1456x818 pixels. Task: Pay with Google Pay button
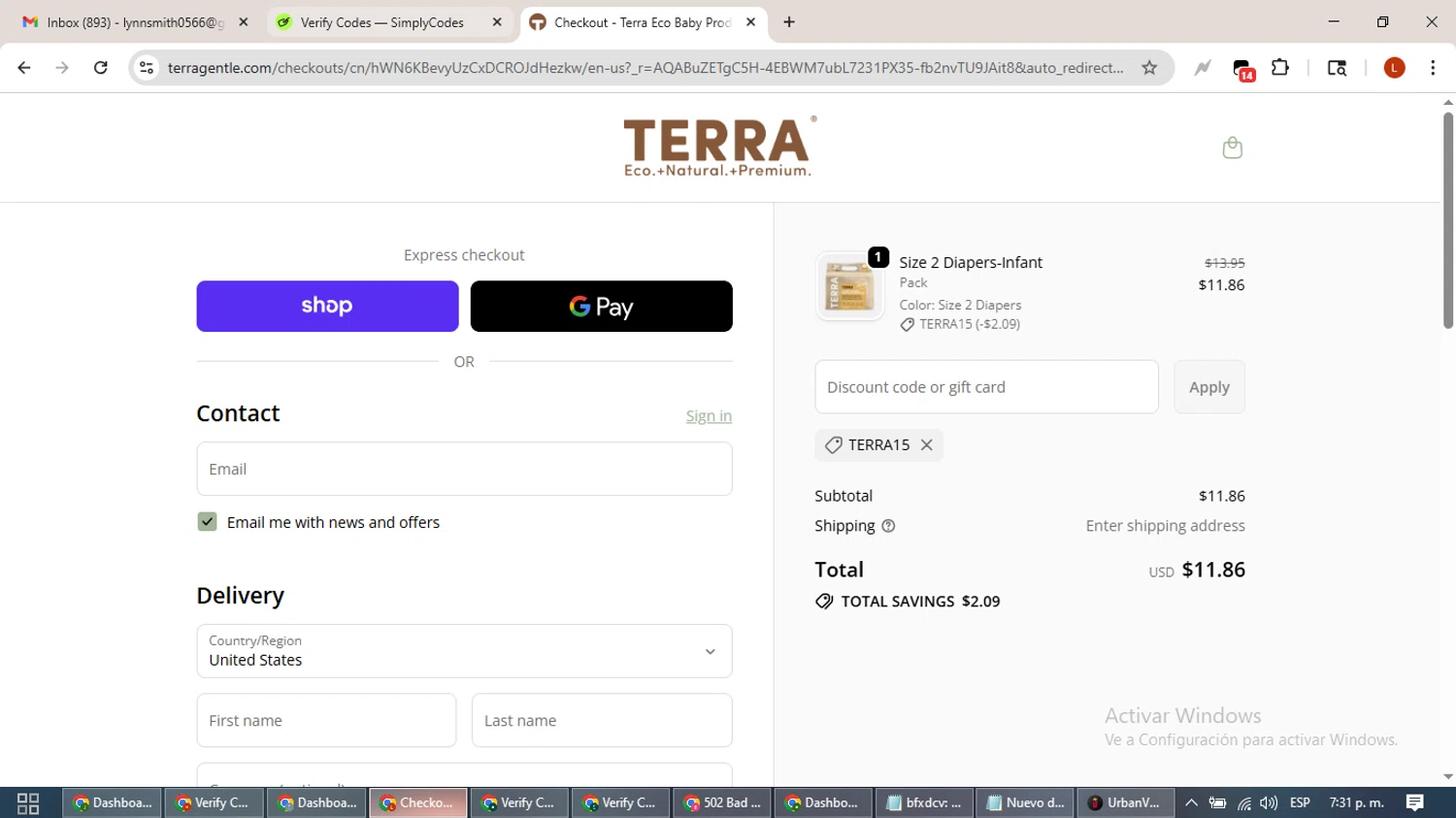coord(601,306)
